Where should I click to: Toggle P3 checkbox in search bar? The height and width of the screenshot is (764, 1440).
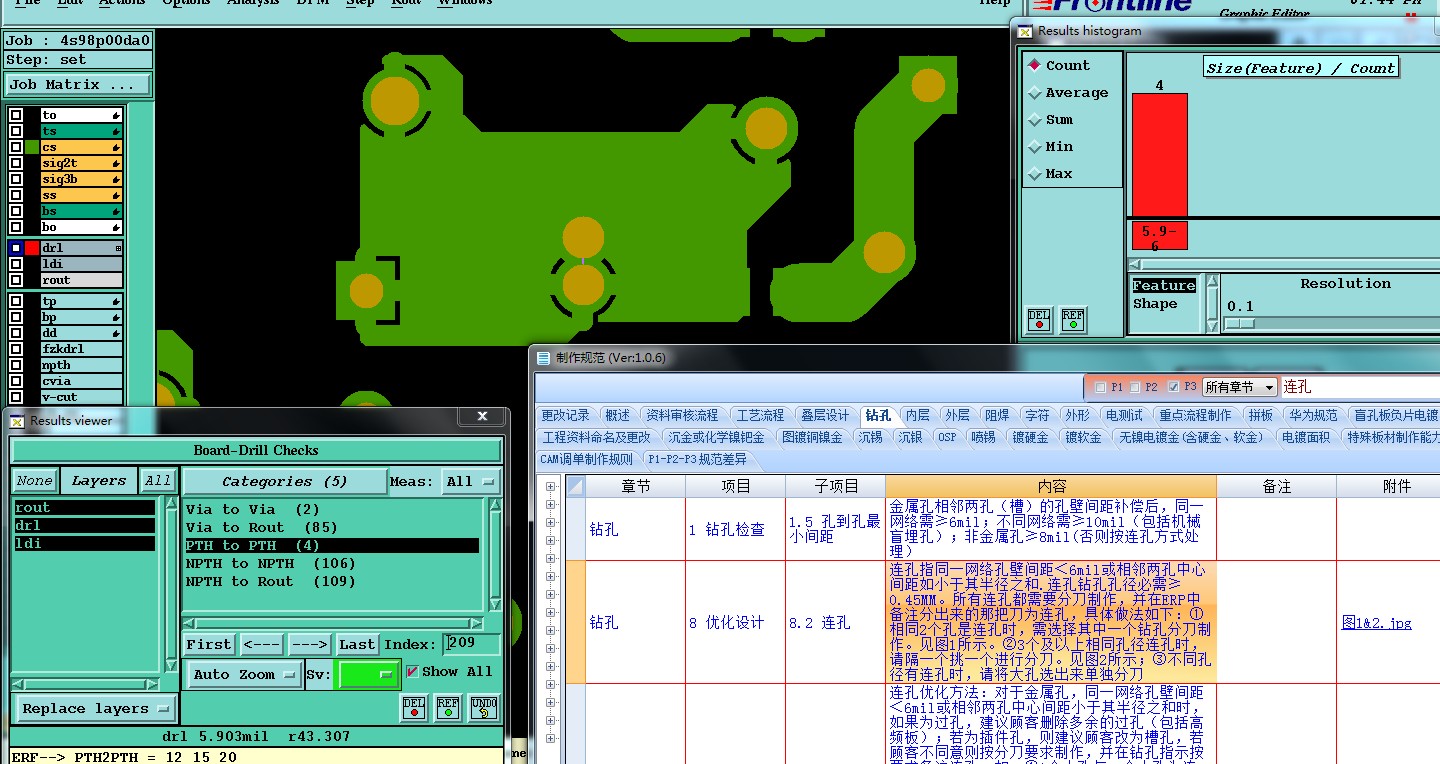[1173, 387]
